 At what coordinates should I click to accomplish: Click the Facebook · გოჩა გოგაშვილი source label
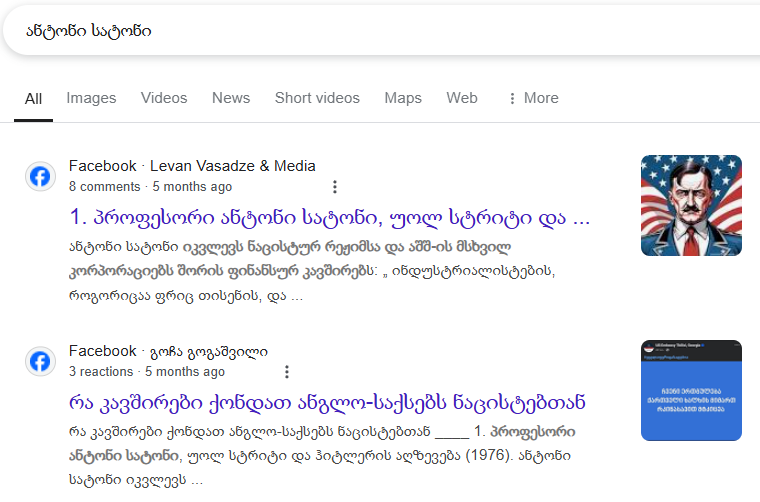(168, 351)
